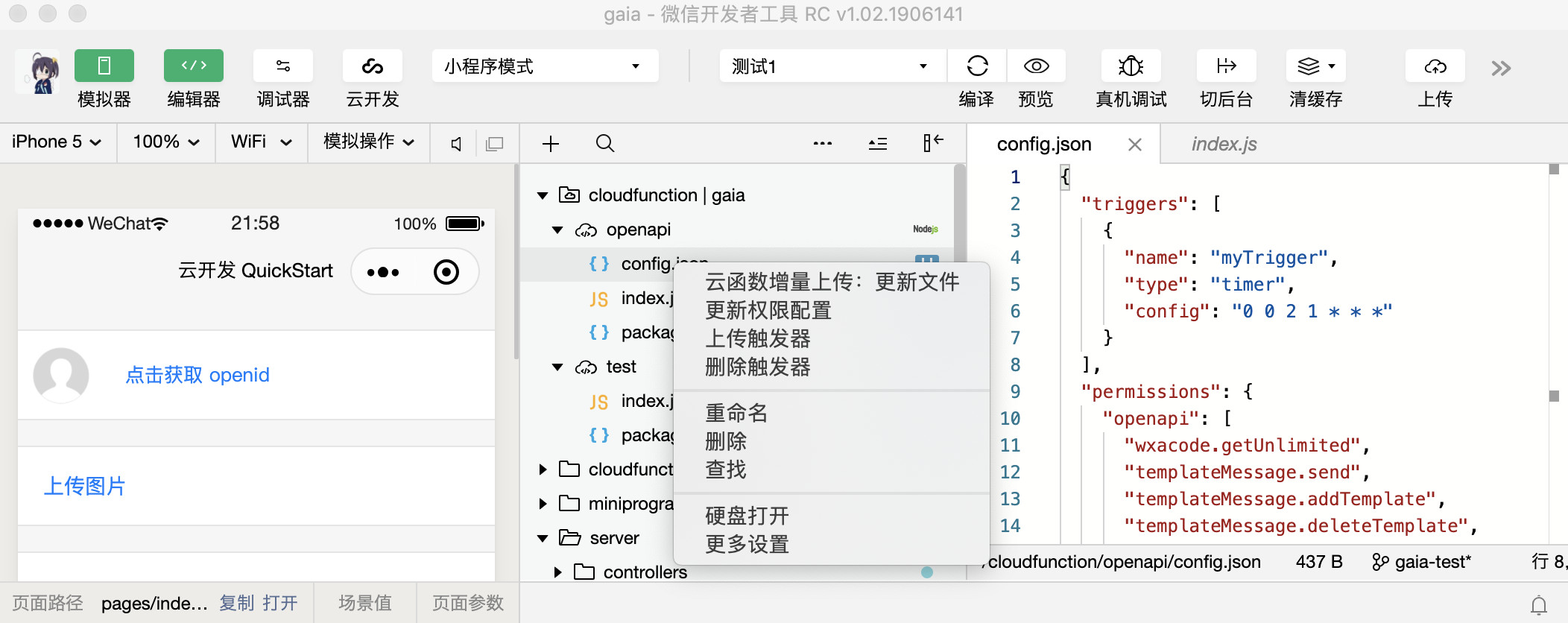Open the 100% zoom dropdown
Screen dimensions: 1568x623
[x=166, y=142]
